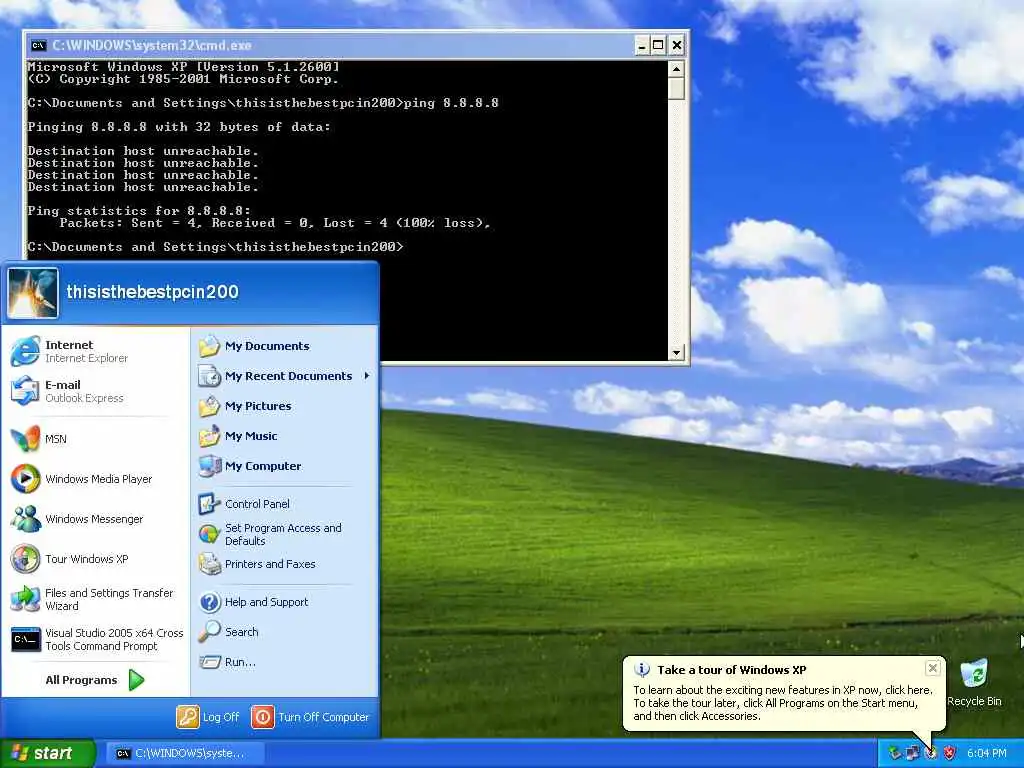Click Log Off button
Screen dimensions: 1024x768
coord(208,717)
